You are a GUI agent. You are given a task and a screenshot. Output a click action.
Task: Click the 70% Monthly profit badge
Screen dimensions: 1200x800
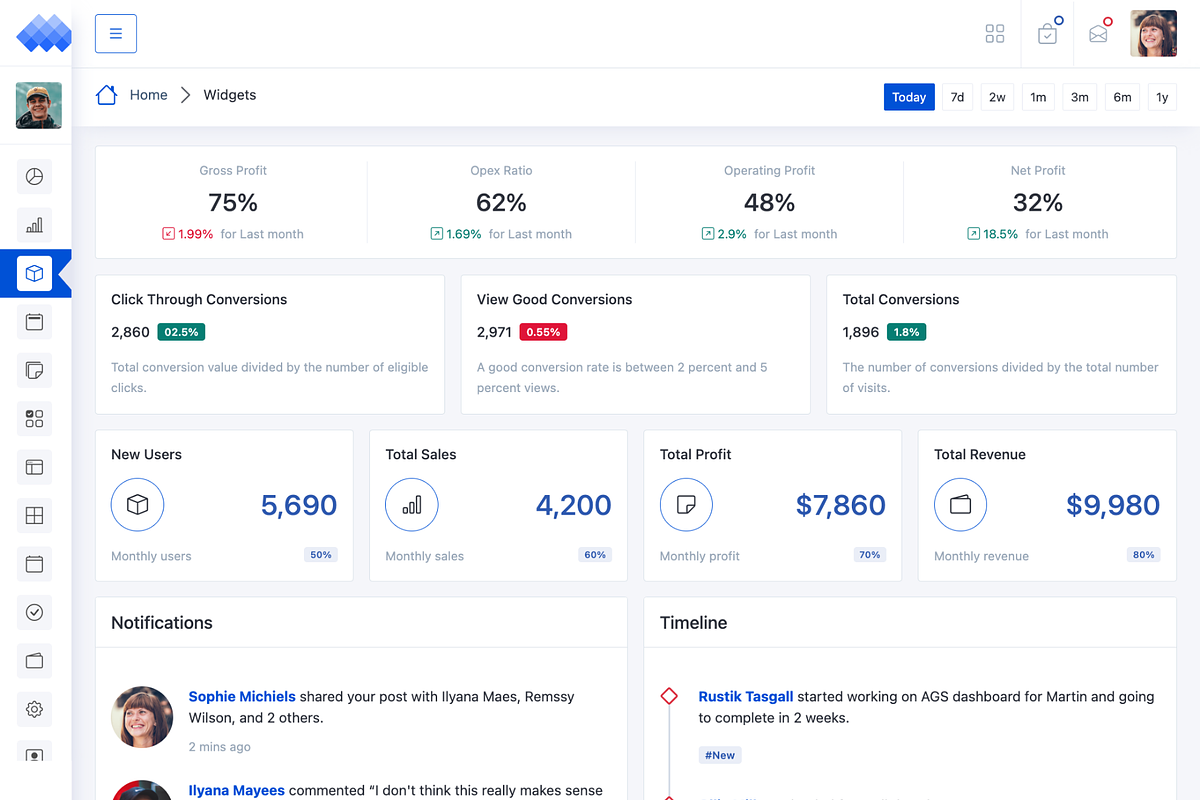[x=870, y=555]
